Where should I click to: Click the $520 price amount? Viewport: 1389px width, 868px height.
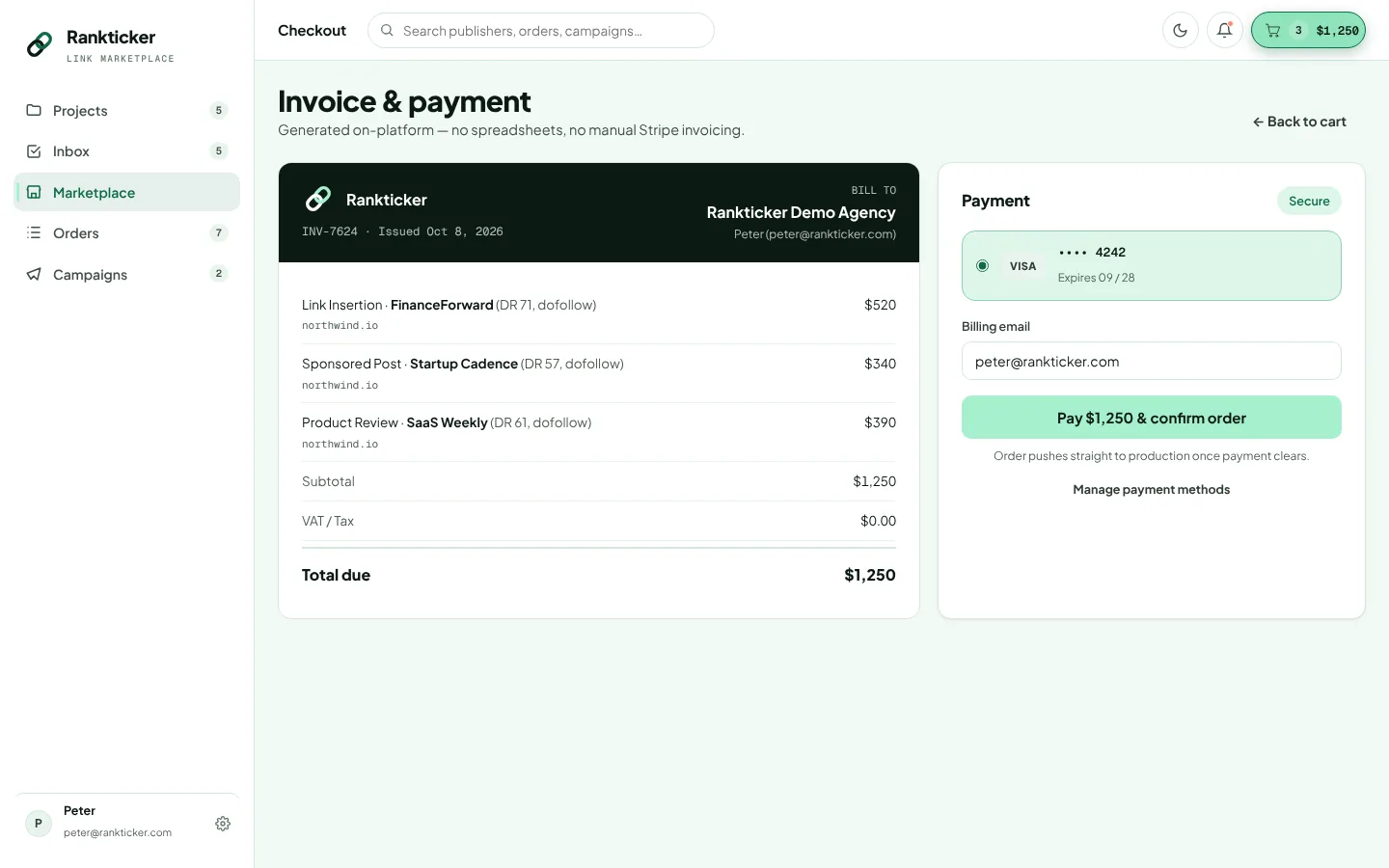[x=880, y=305]
